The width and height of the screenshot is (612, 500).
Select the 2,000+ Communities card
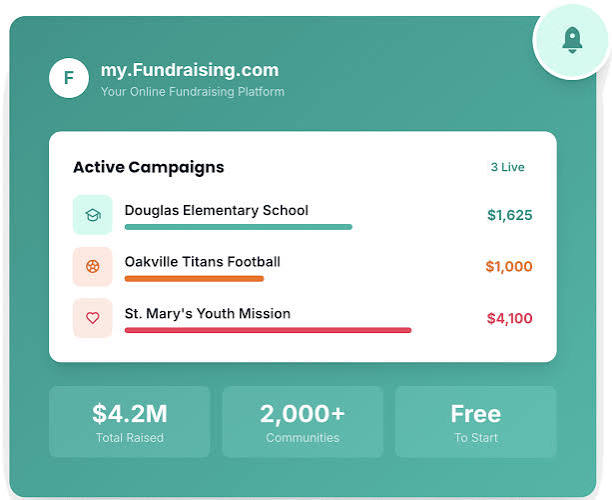pyautogui.click(x=302, y=422)
